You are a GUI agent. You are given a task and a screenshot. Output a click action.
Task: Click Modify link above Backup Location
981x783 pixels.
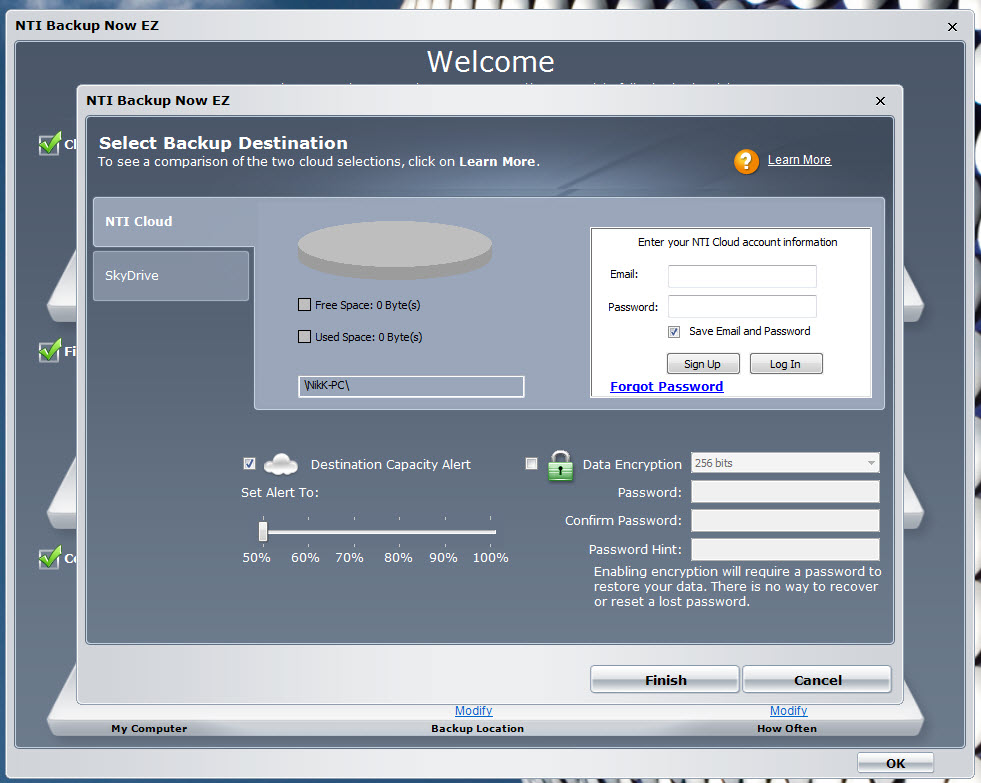(474, 710)
